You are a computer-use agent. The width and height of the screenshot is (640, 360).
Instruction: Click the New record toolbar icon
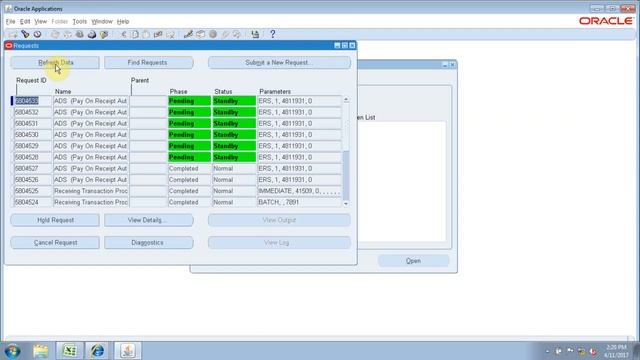pyautogui.click(x=13, y=34)
